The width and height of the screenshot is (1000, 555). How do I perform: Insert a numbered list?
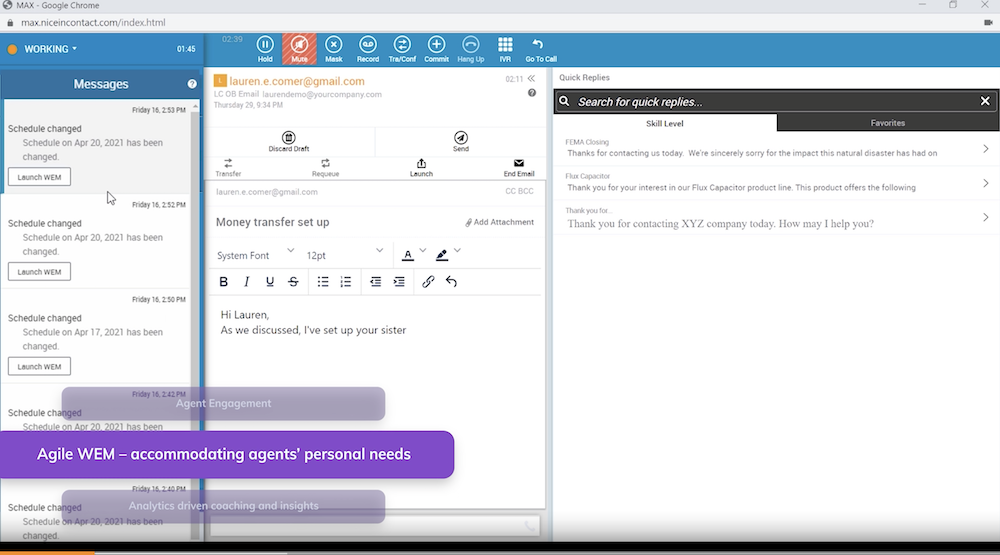point(346,281)
